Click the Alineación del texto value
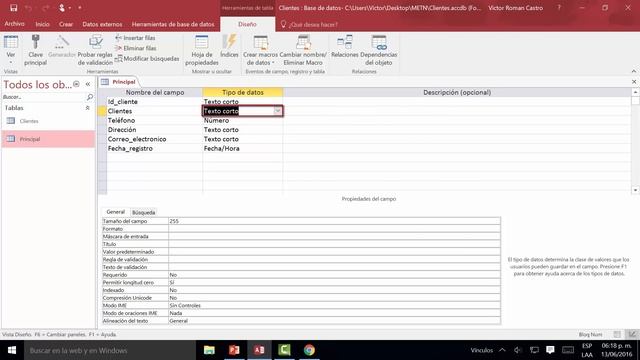Image resolution: width=640 pixels, height=360 pixels. coord(334,321)
